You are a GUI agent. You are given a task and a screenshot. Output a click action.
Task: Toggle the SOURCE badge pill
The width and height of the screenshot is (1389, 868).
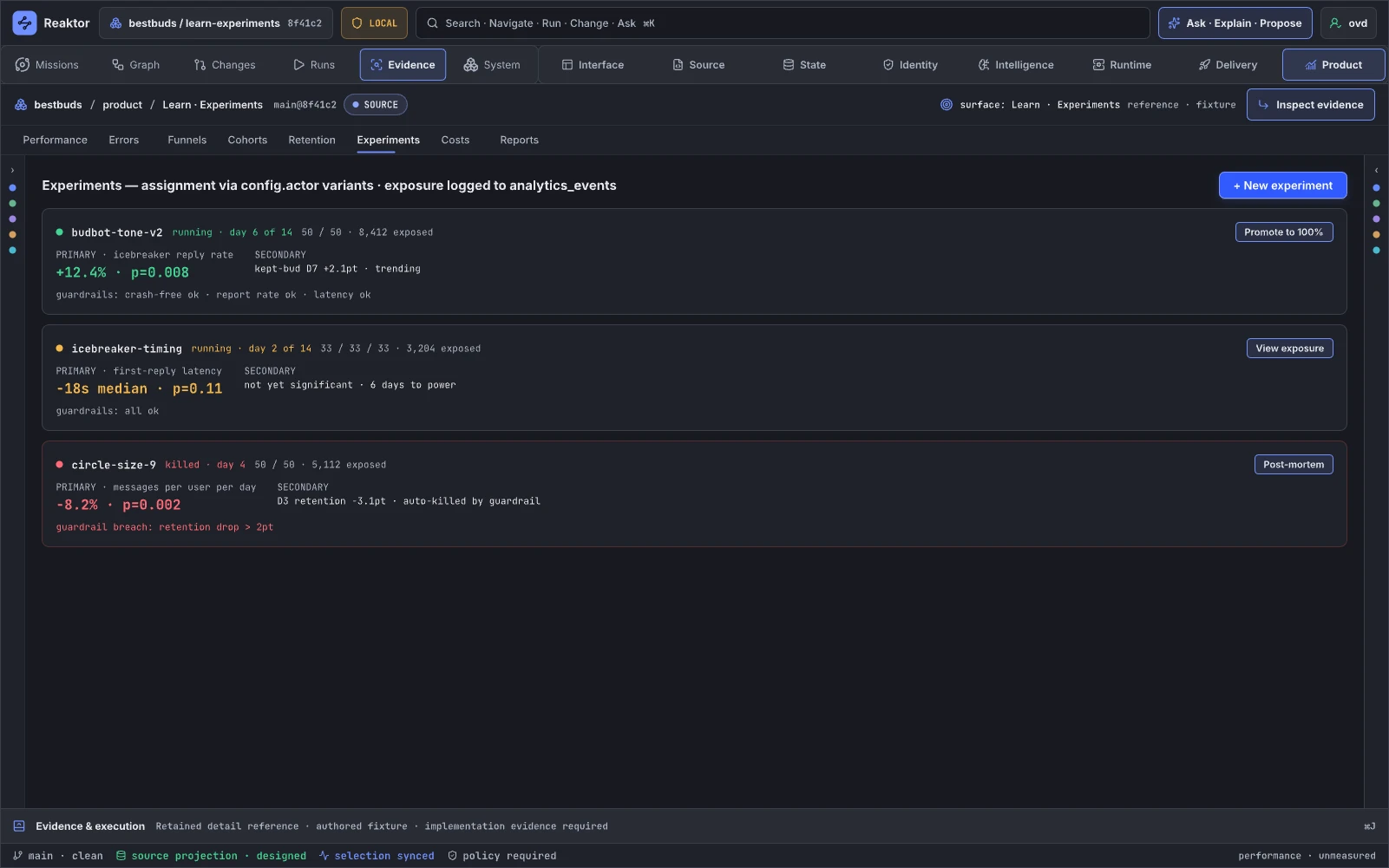(x=376, y=105)
